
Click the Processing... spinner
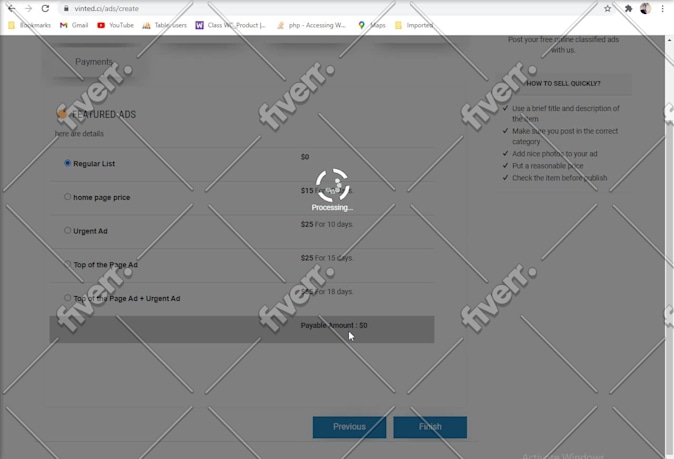point(332,186)
